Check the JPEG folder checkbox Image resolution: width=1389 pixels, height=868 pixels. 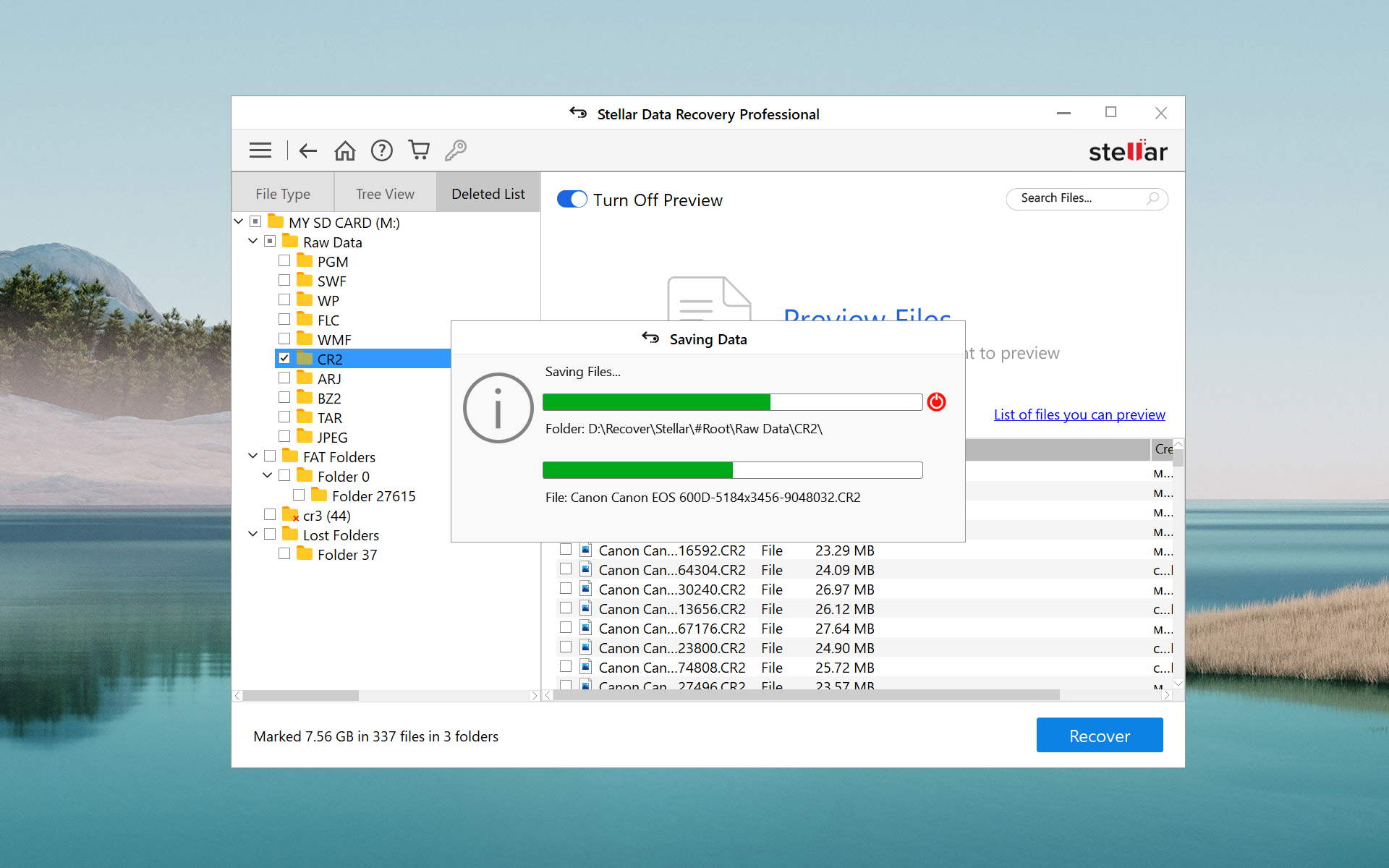coord(284,436)
